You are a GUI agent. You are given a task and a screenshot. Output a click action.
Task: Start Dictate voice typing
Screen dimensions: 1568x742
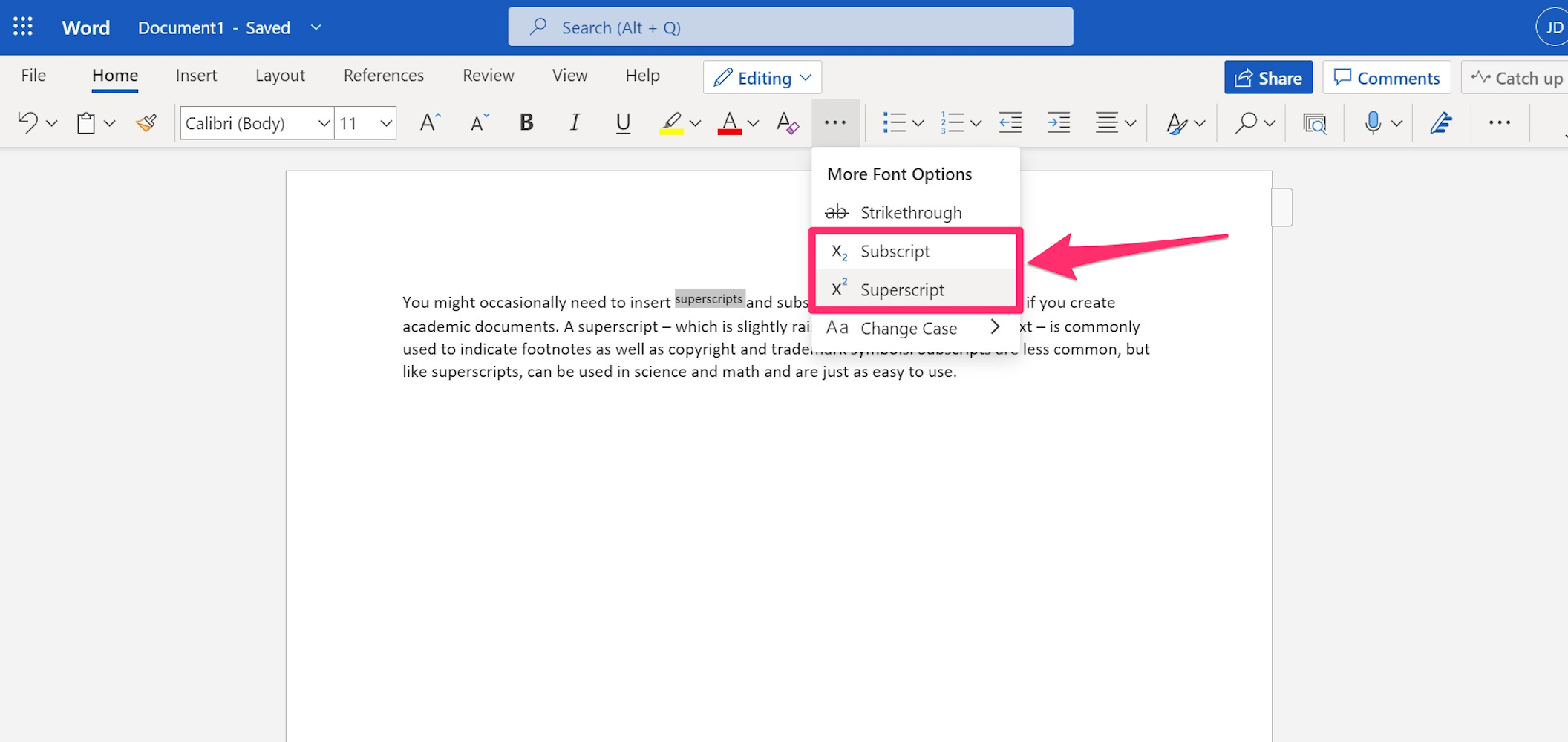(1373, 122)
